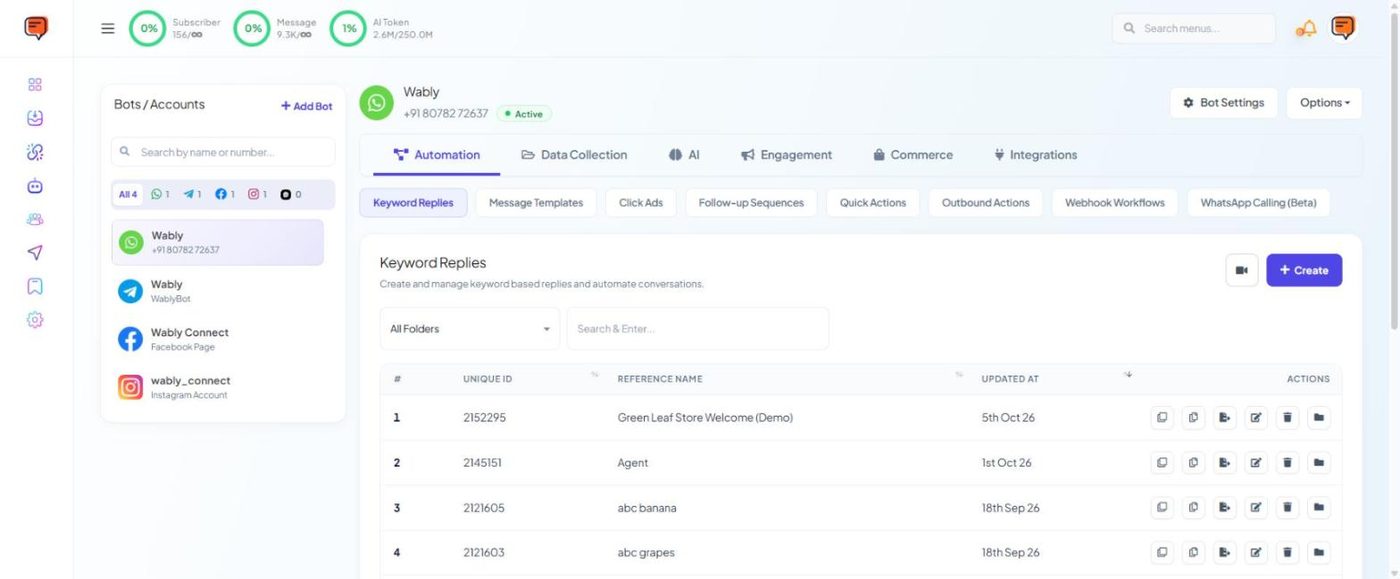This screenshot has width=1400, height=579.
Task: Move Agent reply to folder icon
Action: click(x=1319, y=463)
